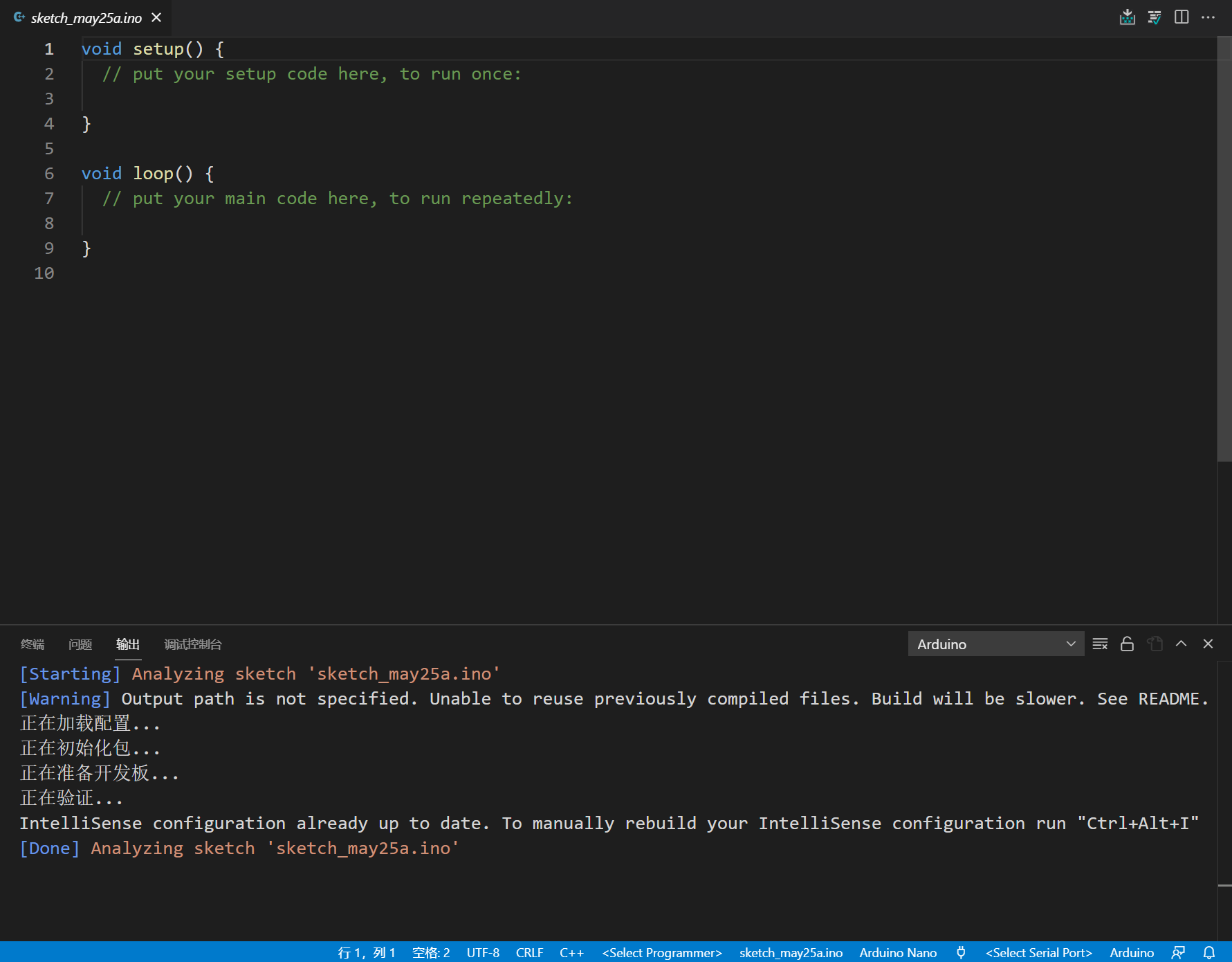Change the Arduino Nano board selection
This screenshot has width=1232, height=962.
click(x=898, y=953)
